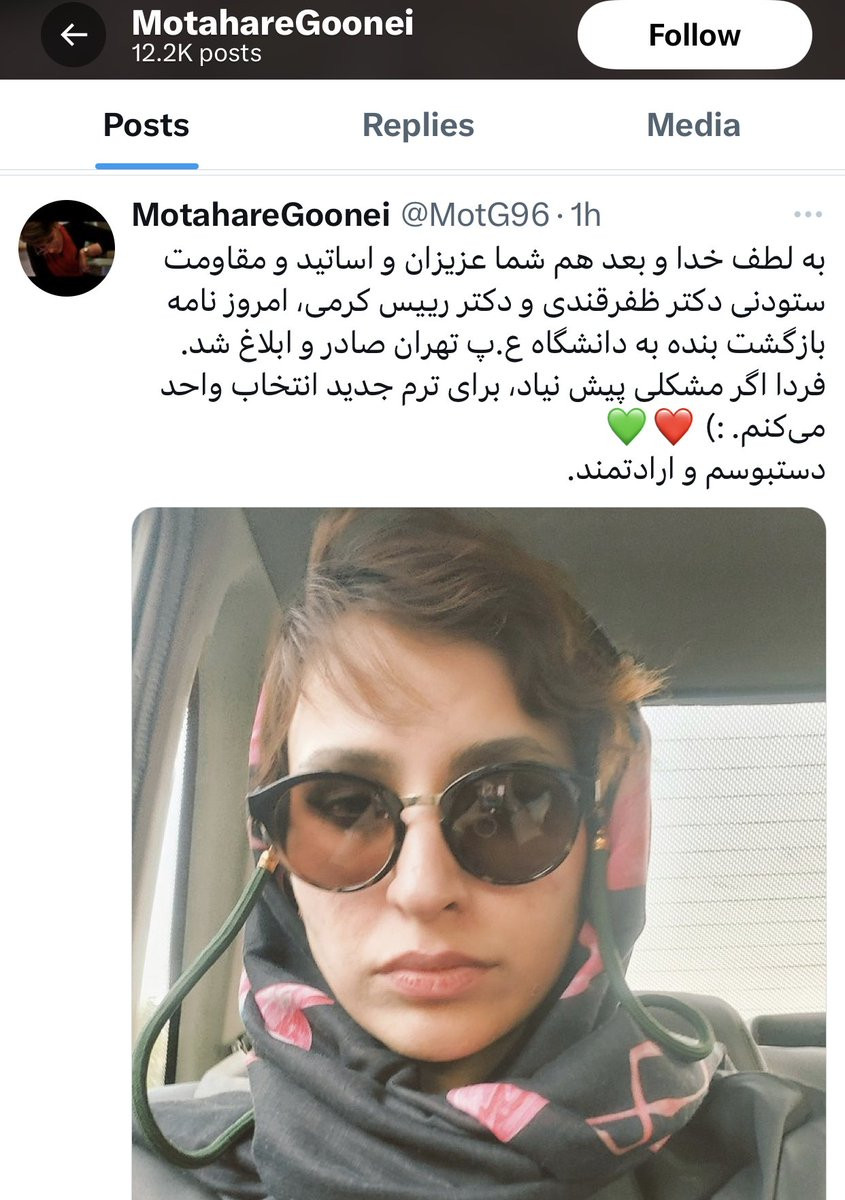Click the final line دستبوسم و ارادتمند
Screen dimensions: 845x1200
[x=696, y=471]
